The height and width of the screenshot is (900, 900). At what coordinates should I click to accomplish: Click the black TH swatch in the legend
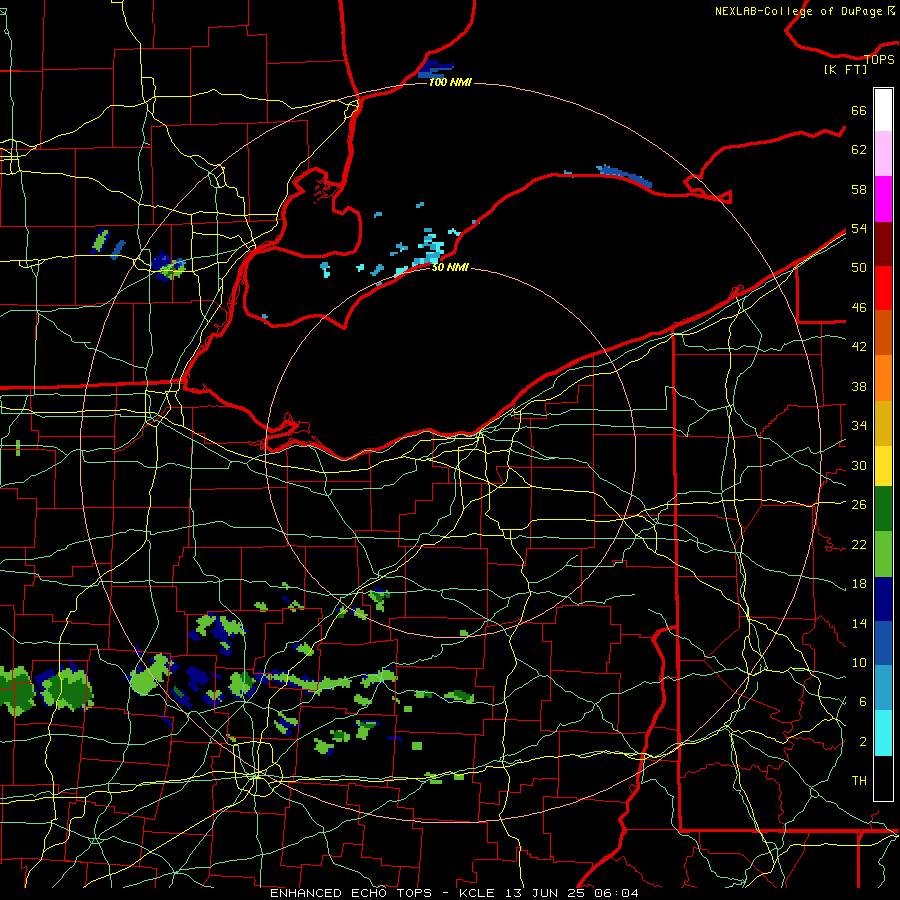click(883, 778)
